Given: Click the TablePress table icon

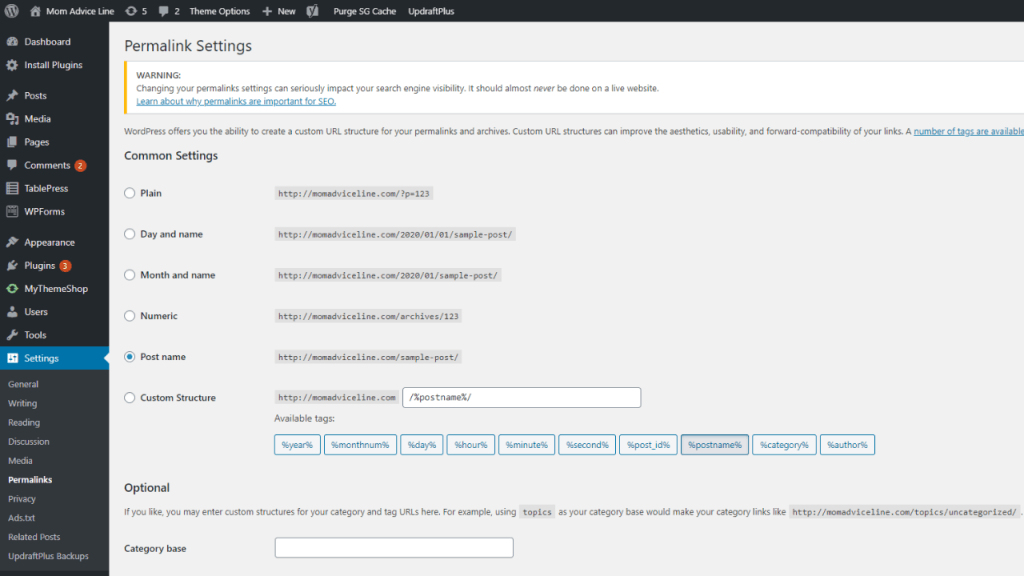Looking at the screenshot, I should tap(12, 188).
